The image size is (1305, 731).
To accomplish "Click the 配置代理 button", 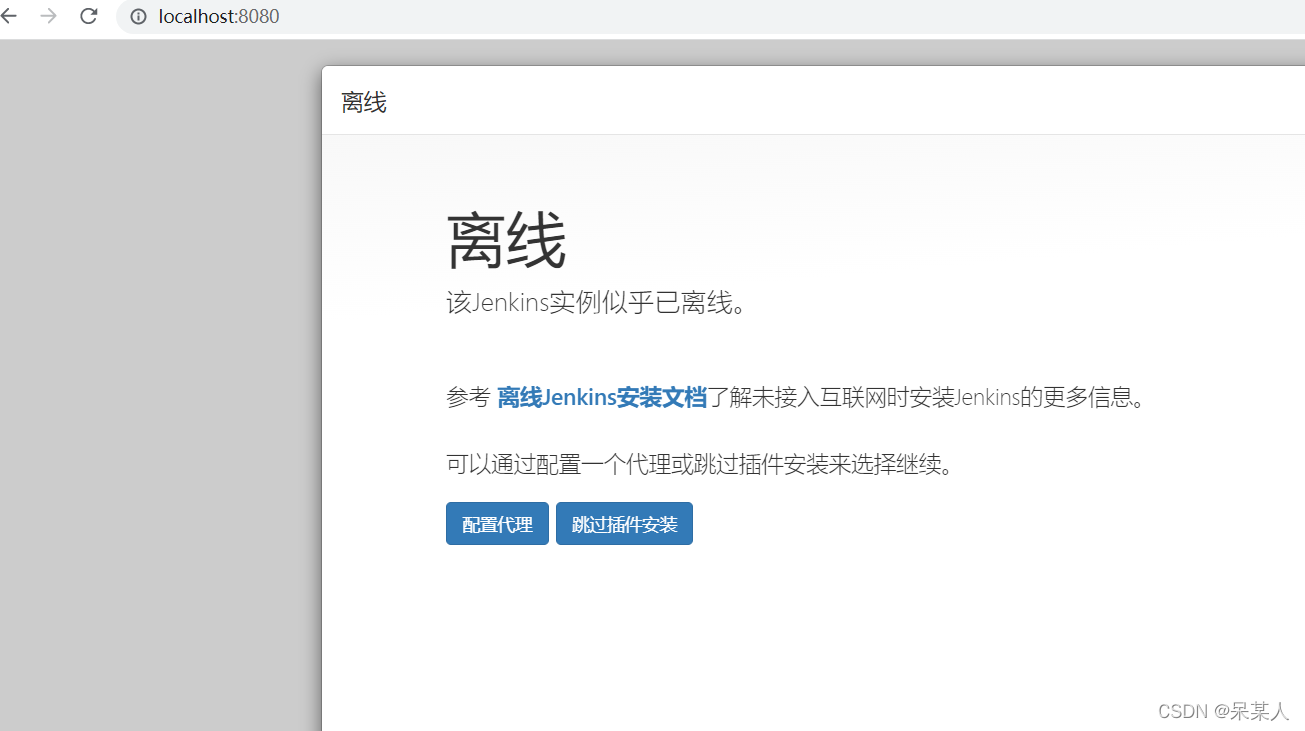I will click(497, 524).
